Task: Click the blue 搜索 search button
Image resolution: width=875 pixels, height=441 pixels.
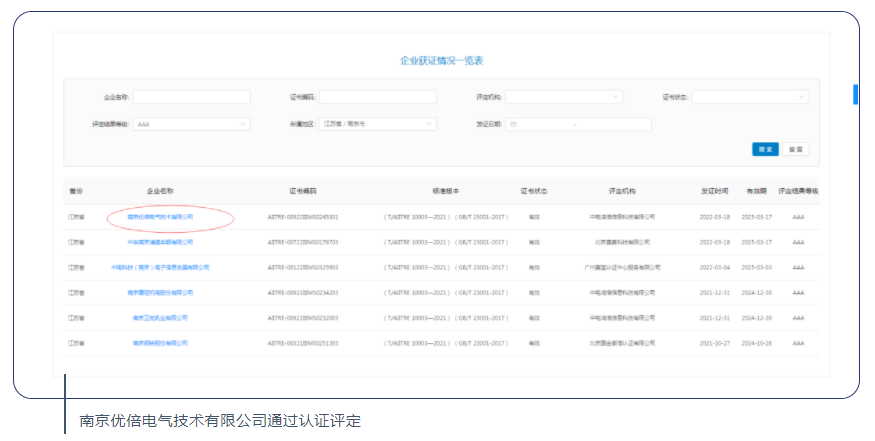Action: point(765,149)
